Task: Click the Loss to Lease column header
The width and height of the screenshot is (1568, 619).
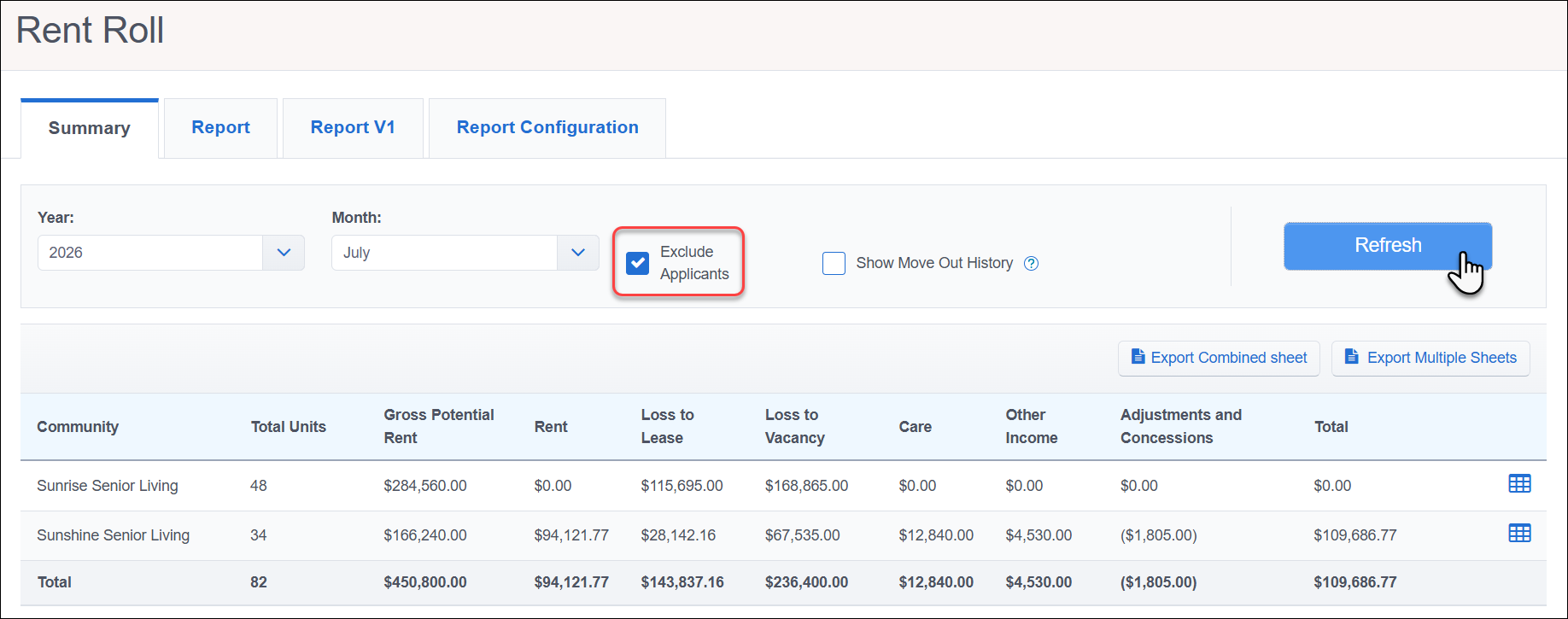Action: coord(668,426)
